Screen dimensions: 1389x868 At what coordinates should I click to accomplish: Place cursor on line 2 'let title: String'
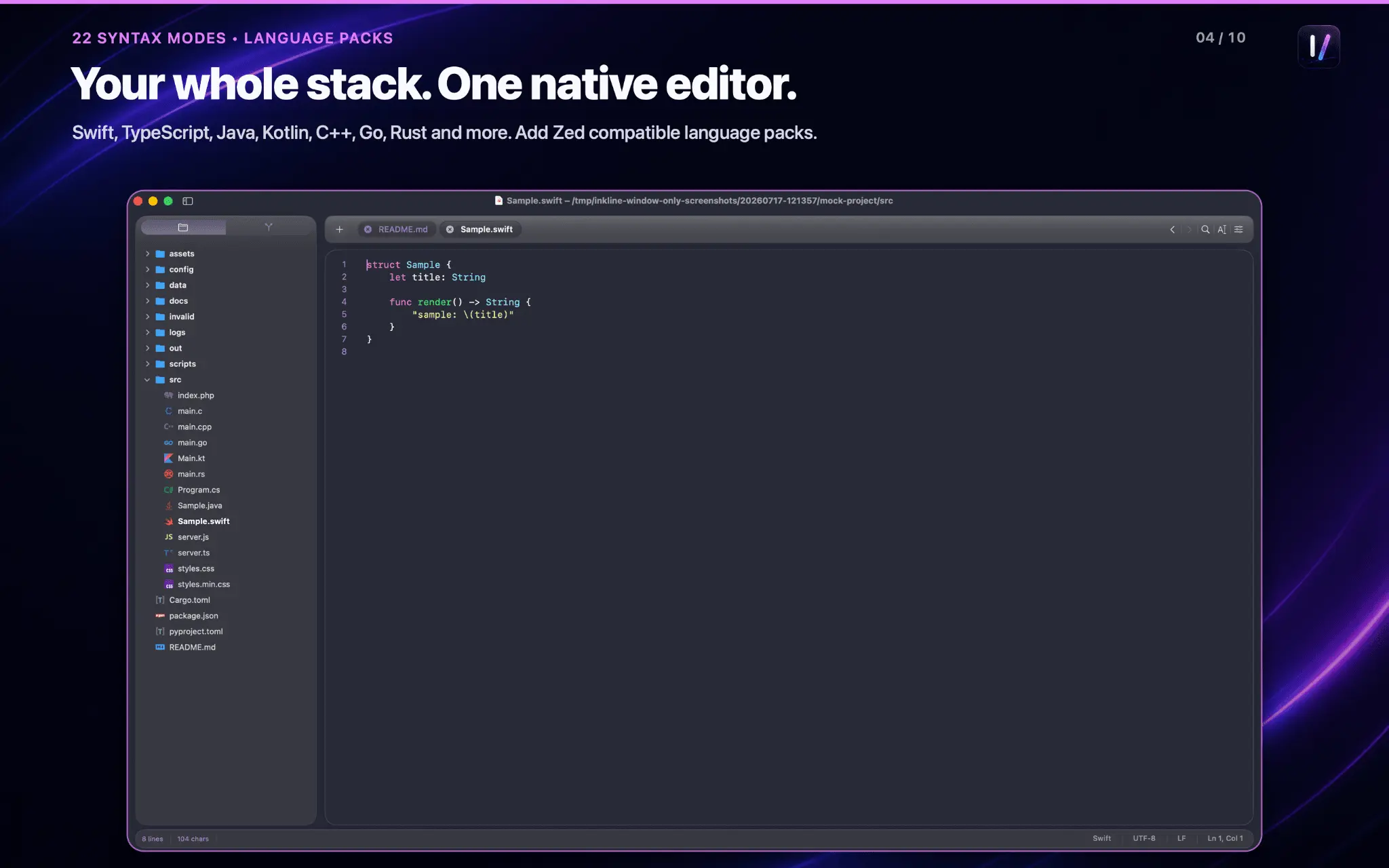tap(437, 277)
